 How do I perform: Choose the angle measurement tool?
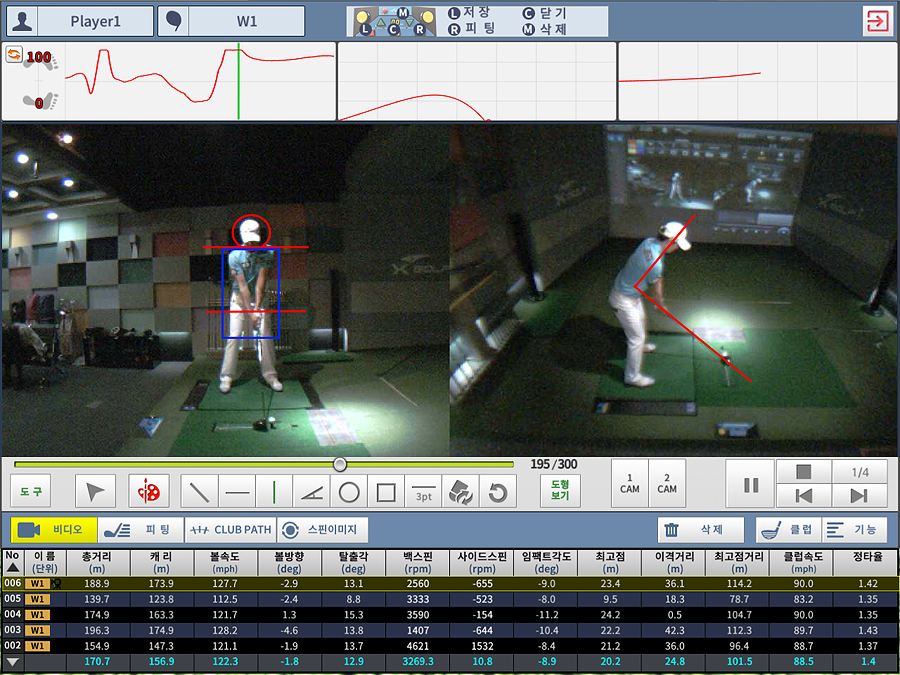pyautogui.click(x=312, y=491)
